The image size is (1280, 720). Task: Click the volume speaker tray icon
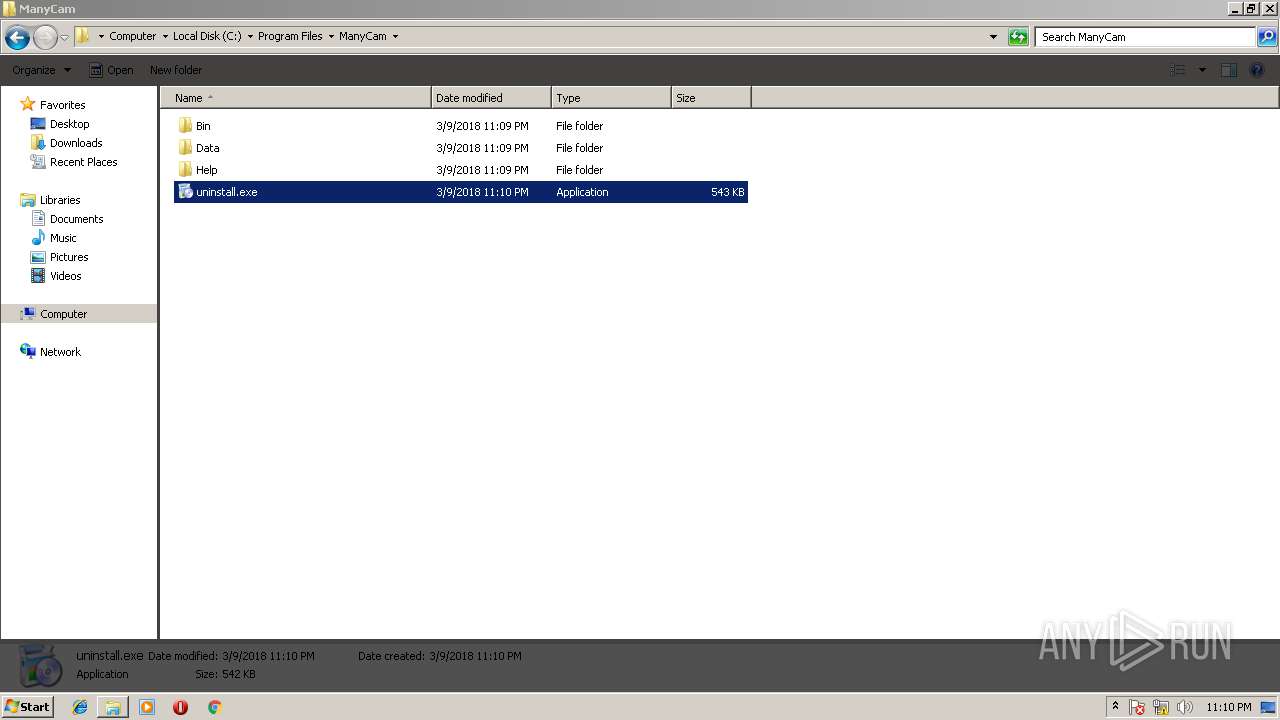click(x=1185, y=707)
